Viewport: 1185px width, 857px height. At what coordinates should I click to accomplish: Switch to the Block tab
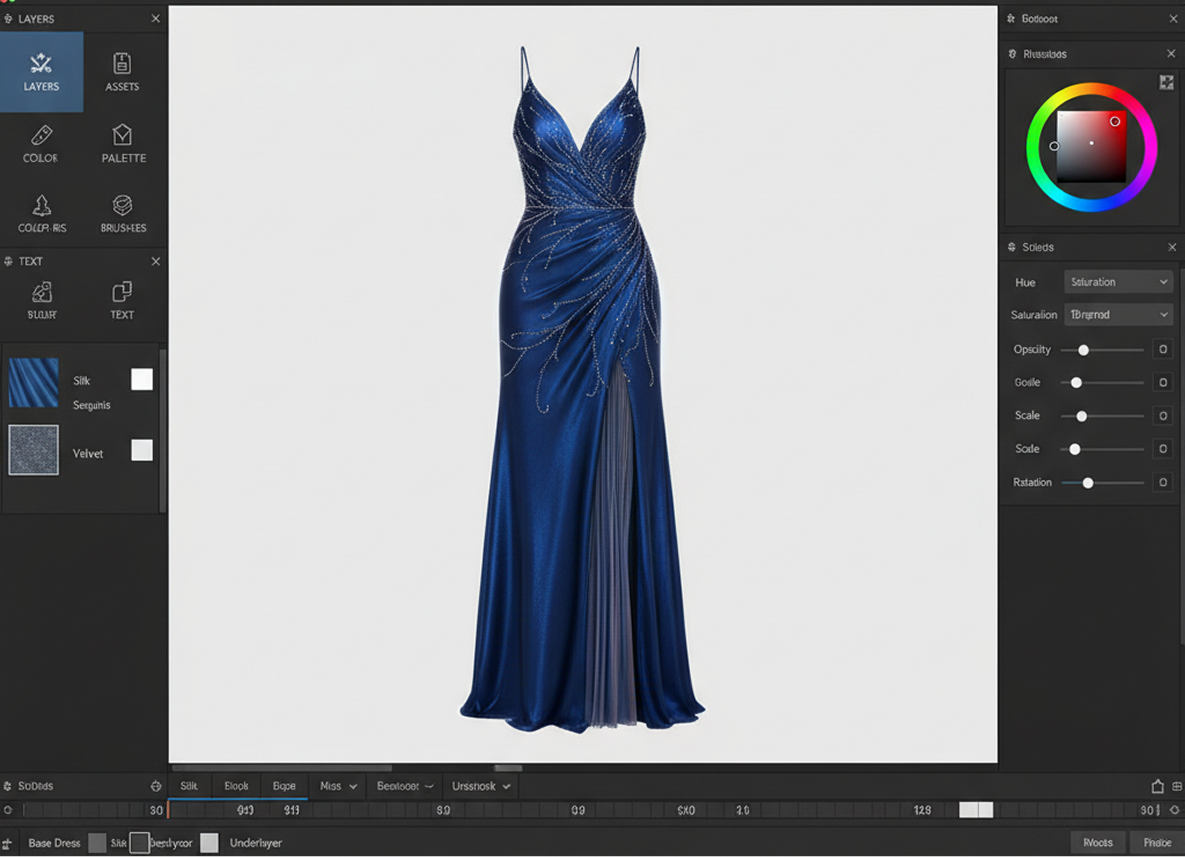(x=236, y=787)
